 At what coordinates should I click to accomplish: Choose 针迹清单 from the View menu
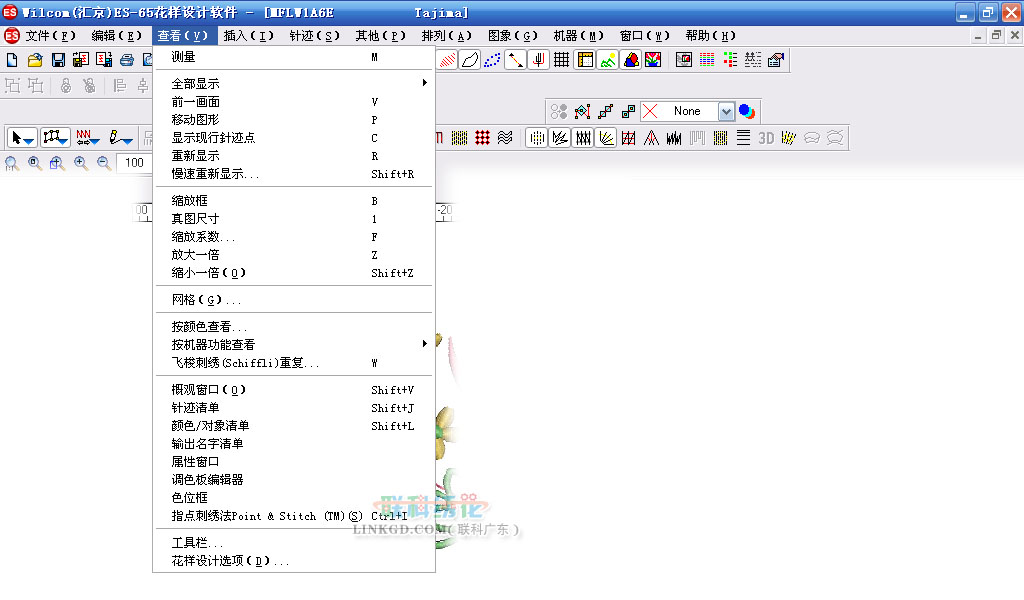click(196, 408)
